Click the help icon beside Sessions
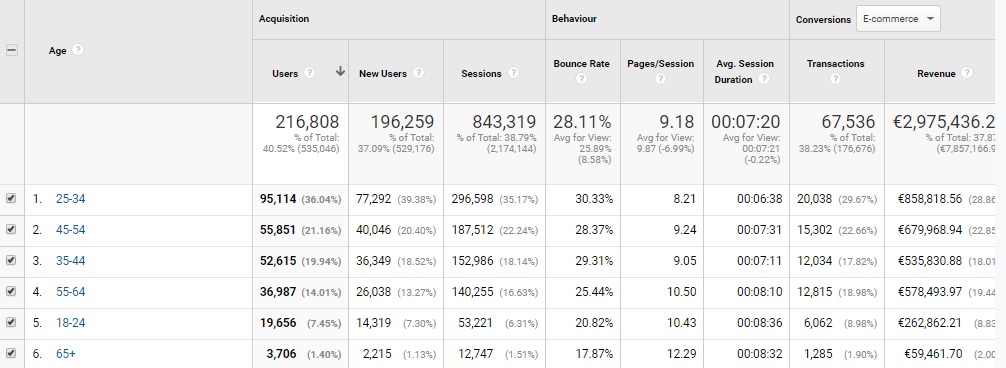Image resolution: width=1006 pixels, height=368 pixels. 513,73
